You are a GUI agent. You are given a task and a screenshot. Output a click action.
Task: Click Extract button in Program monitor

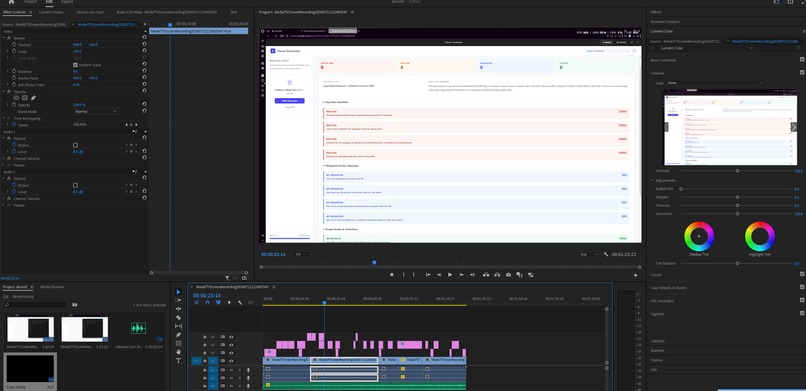coord(497,275)
